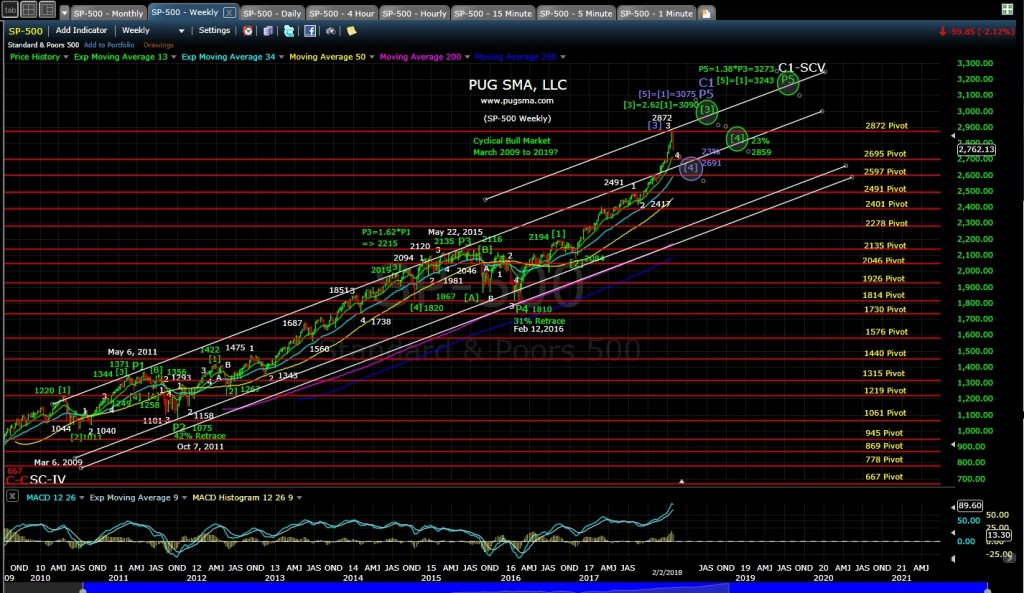Image resolution: width=1024 pixels, height=593 pixels.
Task: Click the Feb 12,2016 annotation
Action: click(x=538, y=329)
